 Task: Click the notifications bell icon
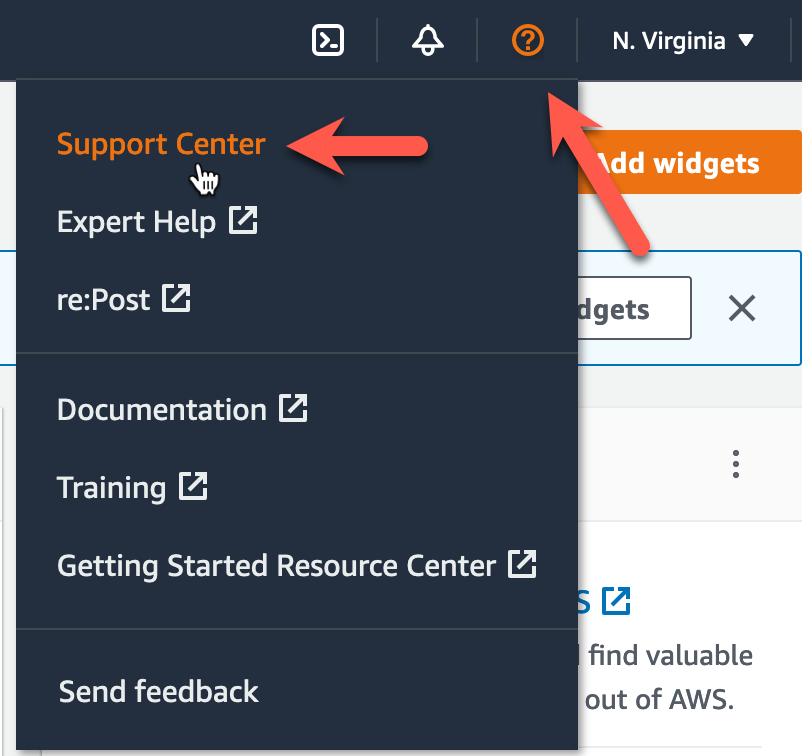[x=428, y=41]
